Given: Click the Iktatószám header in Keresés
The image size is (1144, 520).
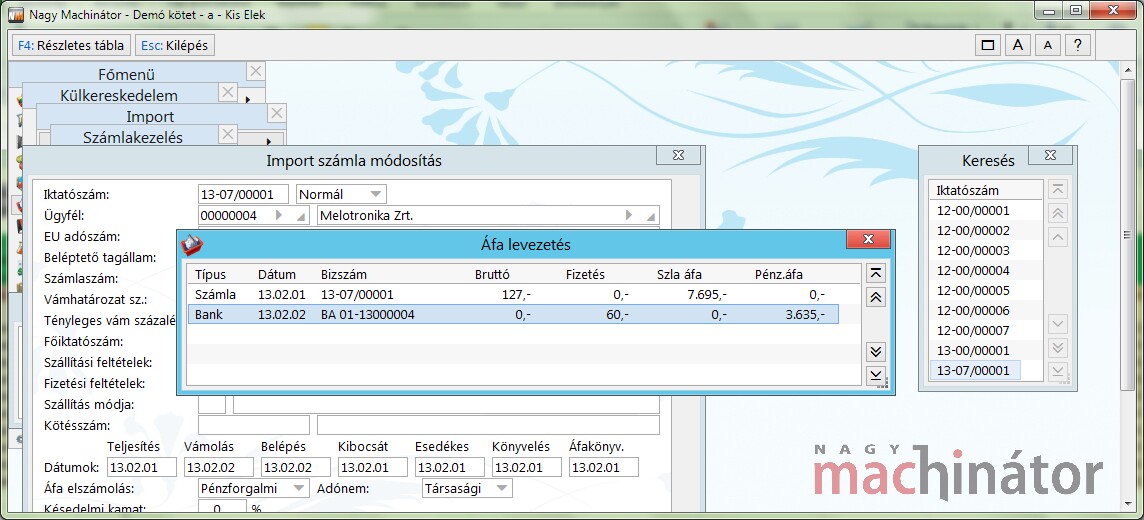Looking at the screenshot, I should pos(967,190).
